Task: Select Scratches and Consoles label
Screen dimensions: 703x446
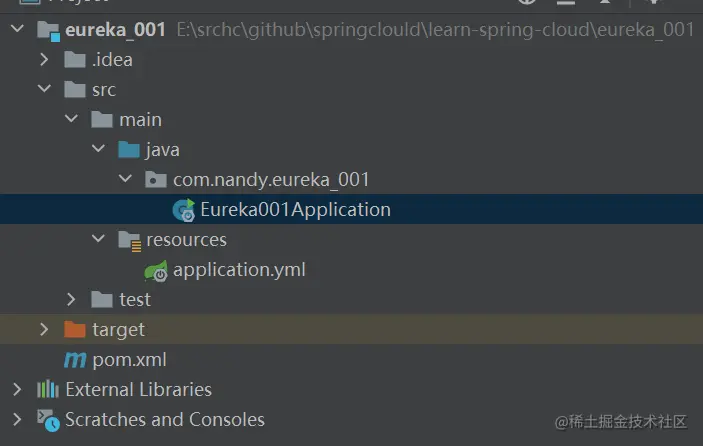Action: [x=165, y=420]
